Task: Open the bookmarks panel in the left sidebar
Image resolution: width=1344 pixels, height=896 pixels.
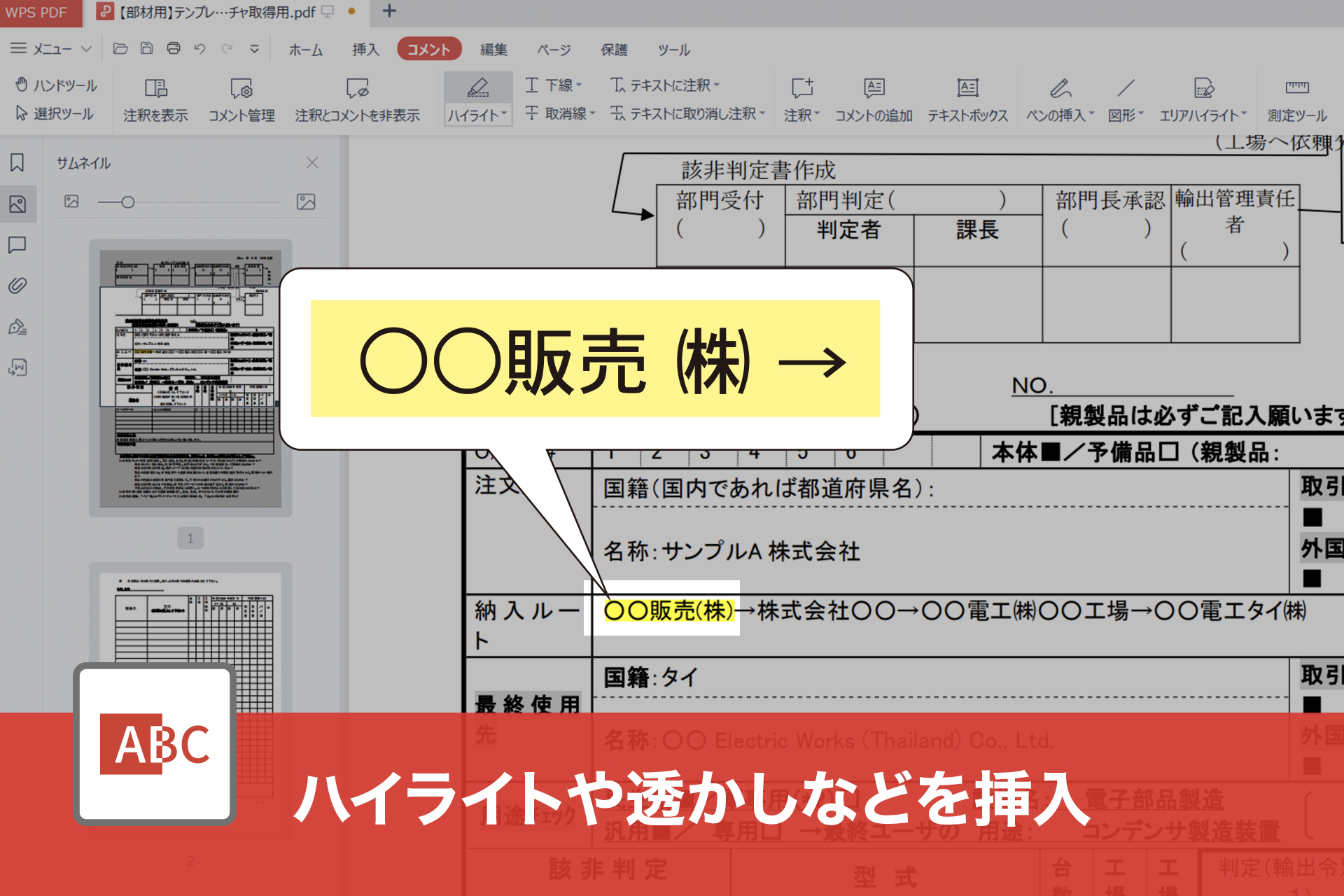Action: click(x=17, y=163)
